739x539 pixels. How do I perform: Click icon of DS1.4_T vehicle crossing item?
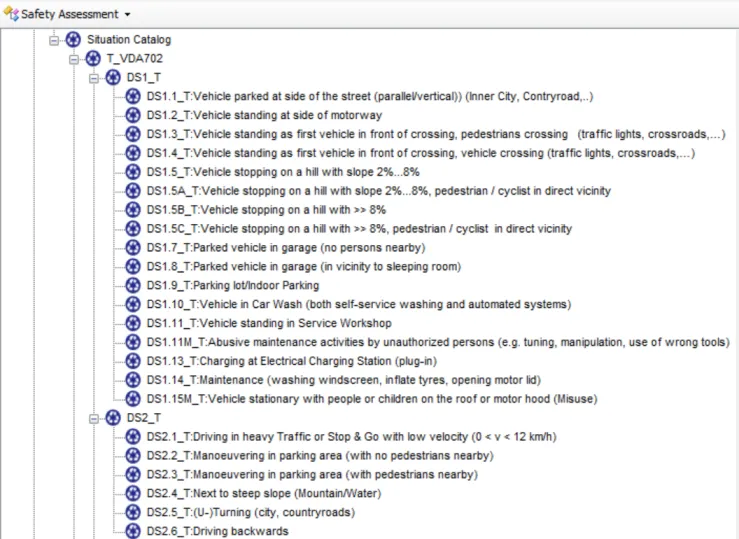coord(133,153)
